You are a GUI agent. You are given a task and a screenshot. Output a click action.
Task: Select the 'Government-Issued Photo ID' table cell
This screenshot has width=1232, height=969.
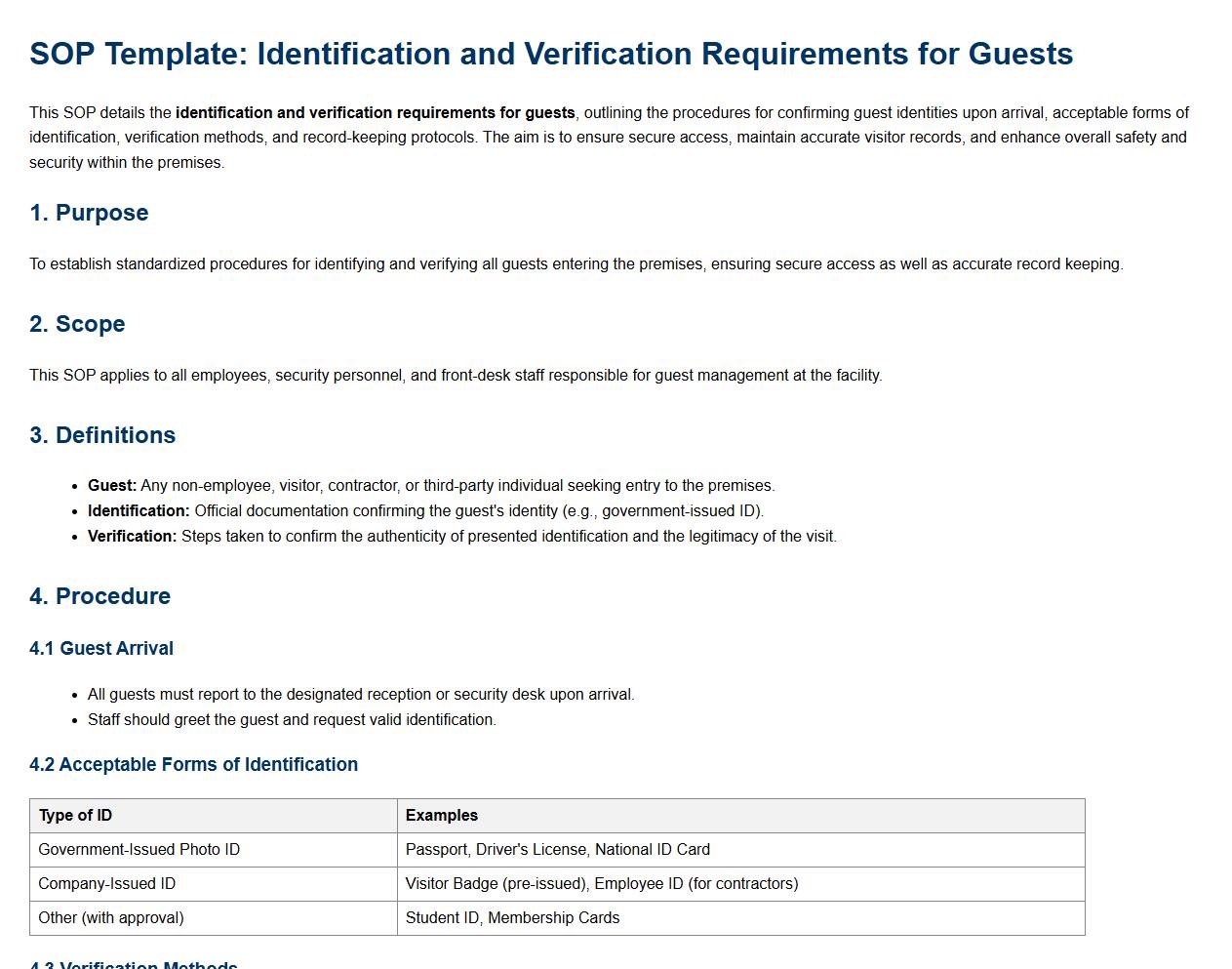click(139, 850)
